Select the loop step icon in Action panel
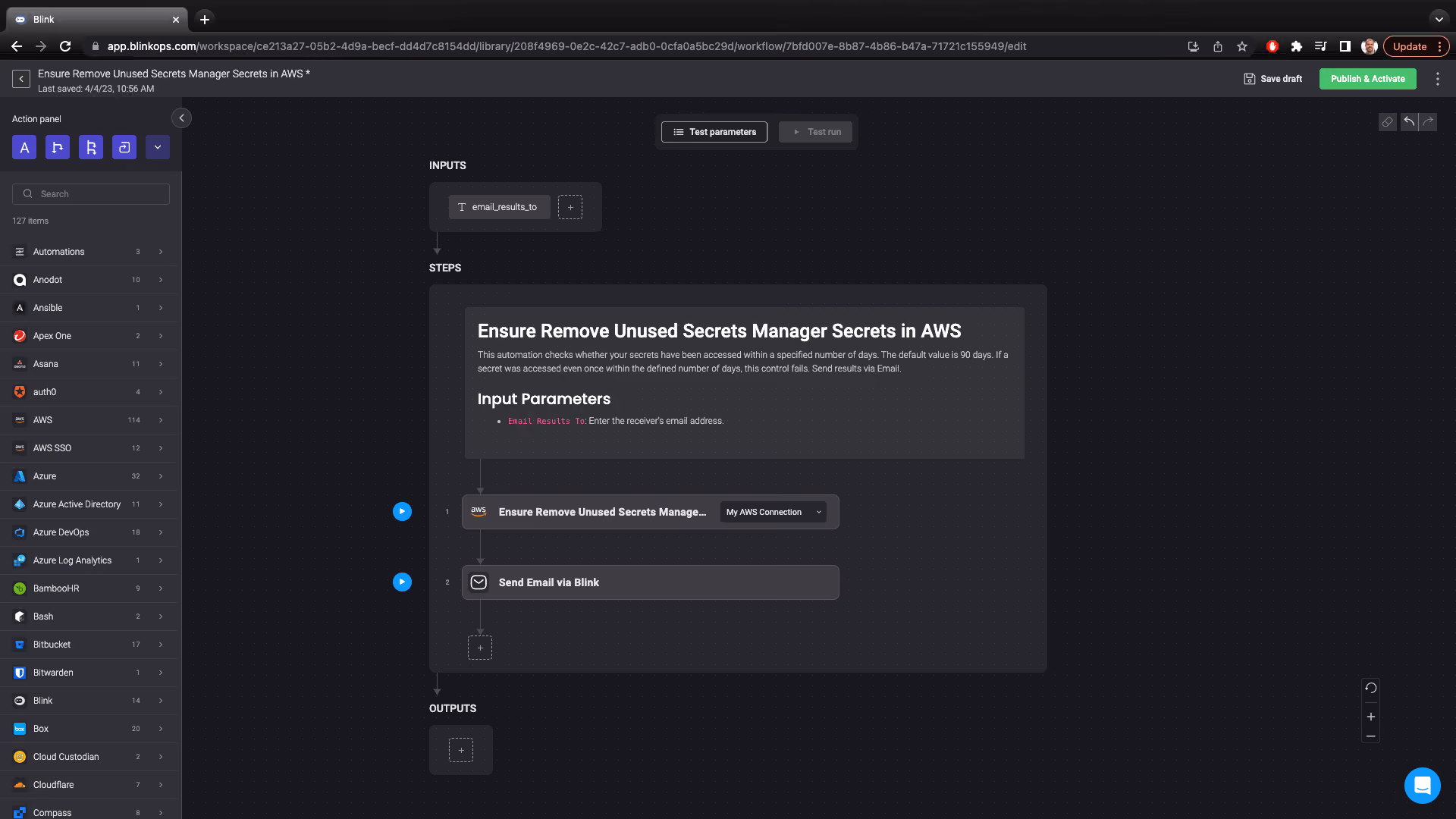This screenshot has width=1456, height=819. (x=124, y=147)
